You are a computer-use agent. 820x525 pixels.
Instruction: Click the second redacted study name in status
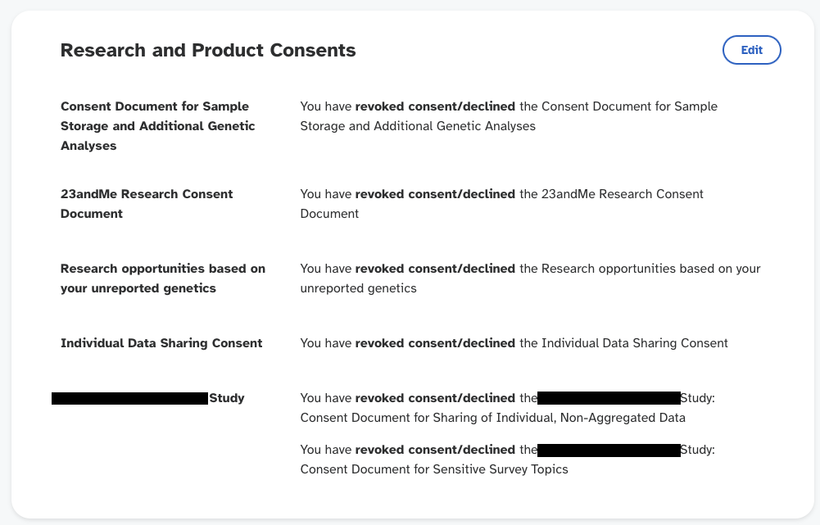point(609,450)
